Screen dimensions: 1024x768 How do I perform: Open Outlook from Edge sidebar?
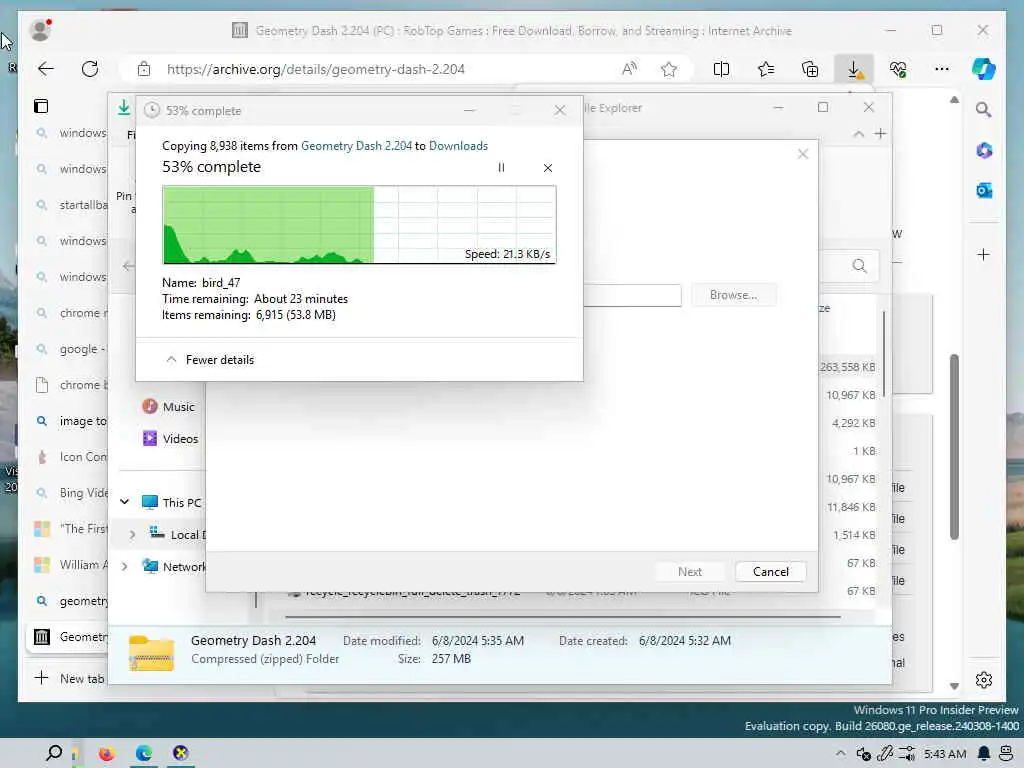(984, 191)
